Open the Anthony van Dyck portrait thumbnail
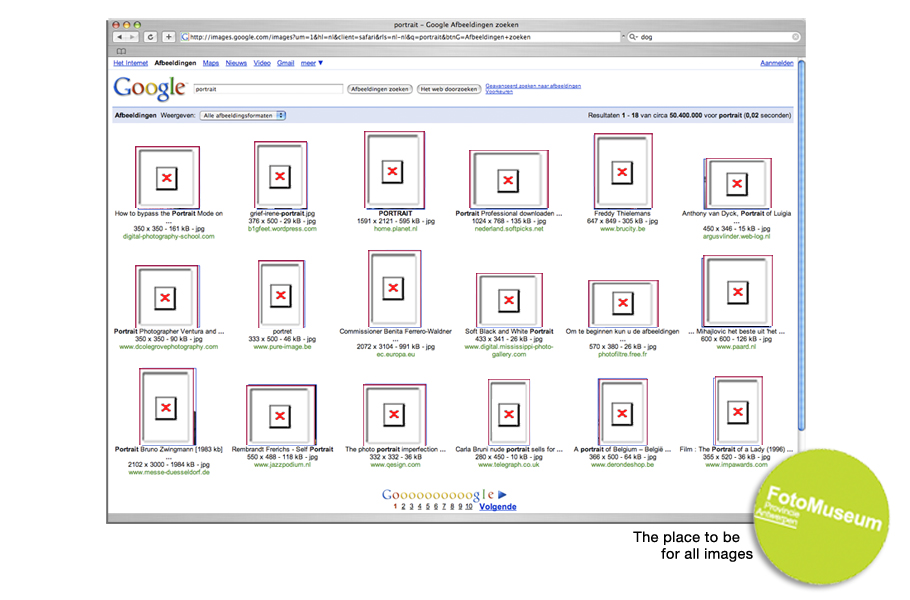The image size is (910, 600). pyautogui.click(x=737, y=183)
